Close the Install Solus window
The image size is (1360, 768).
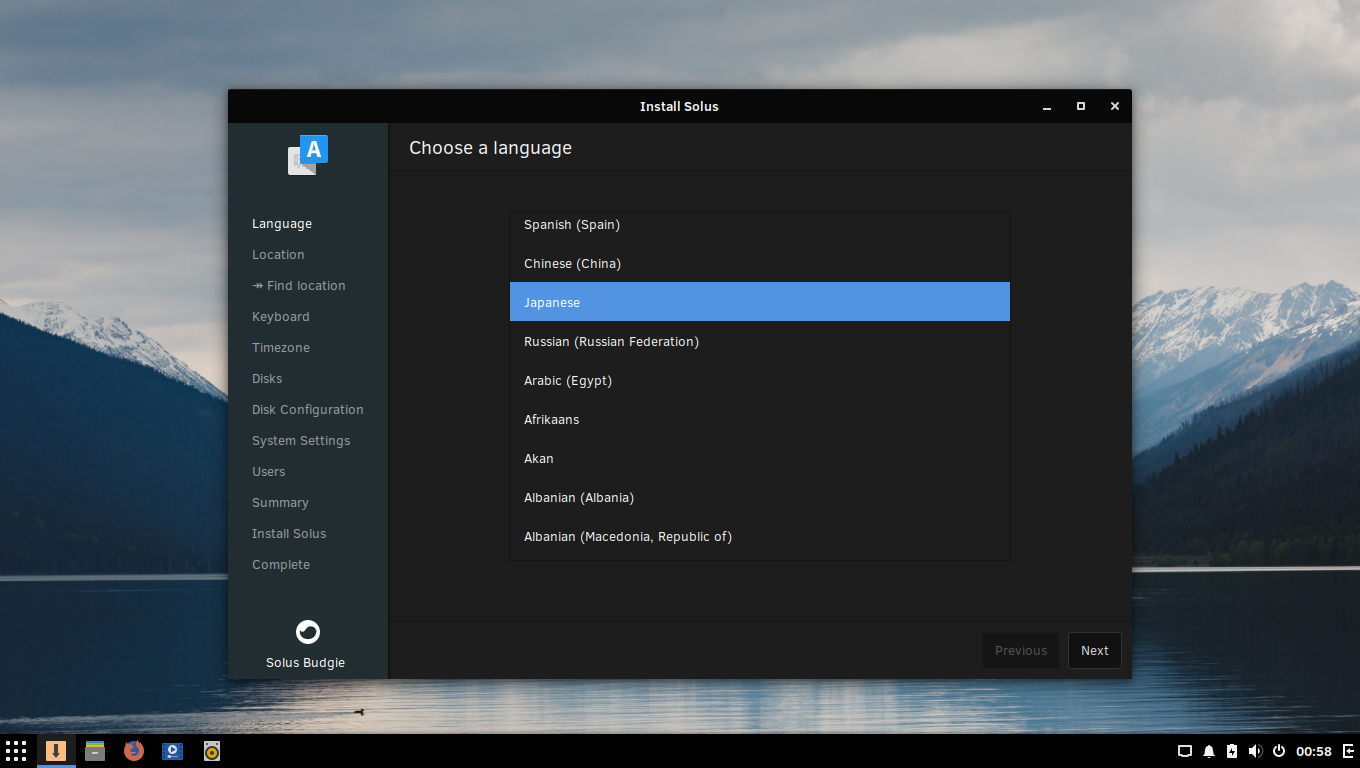point(1115,106)
